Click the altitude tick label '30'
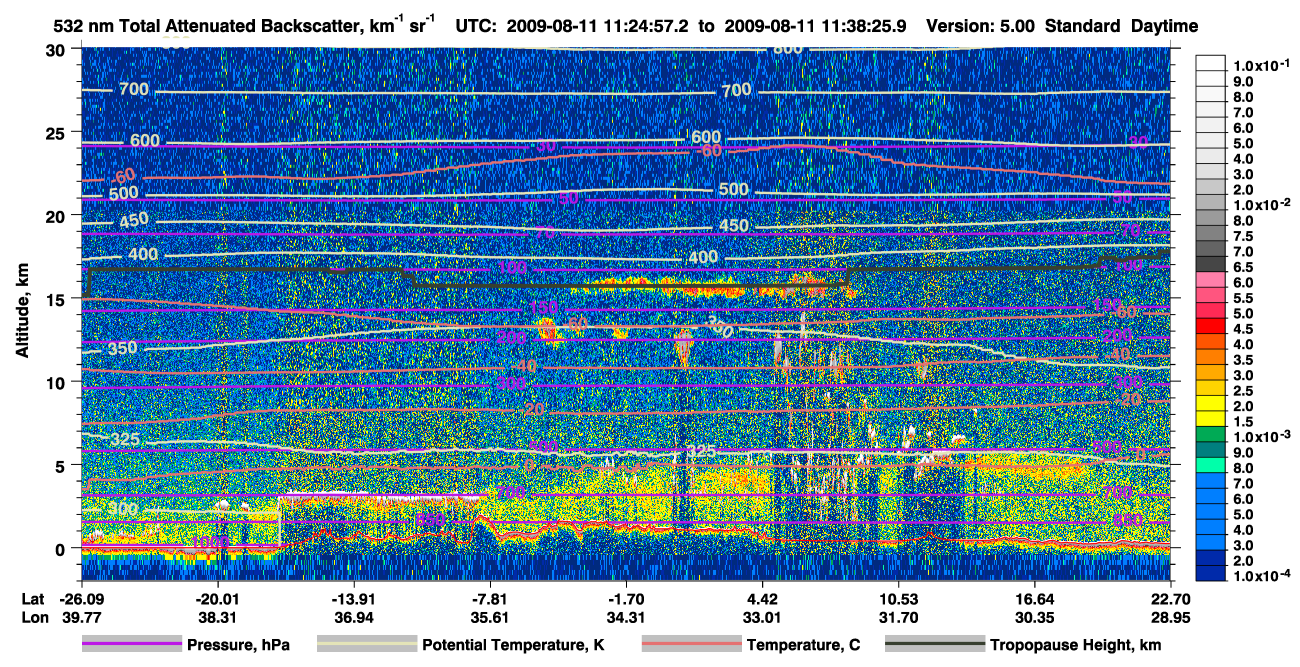 (x=56, y=49)
